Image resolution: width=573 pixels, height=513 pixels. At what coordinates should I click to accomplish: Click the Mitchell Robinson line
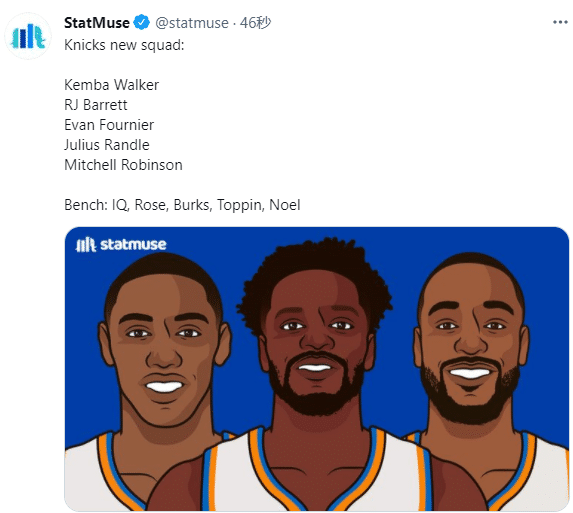click(x=123, y=165)
